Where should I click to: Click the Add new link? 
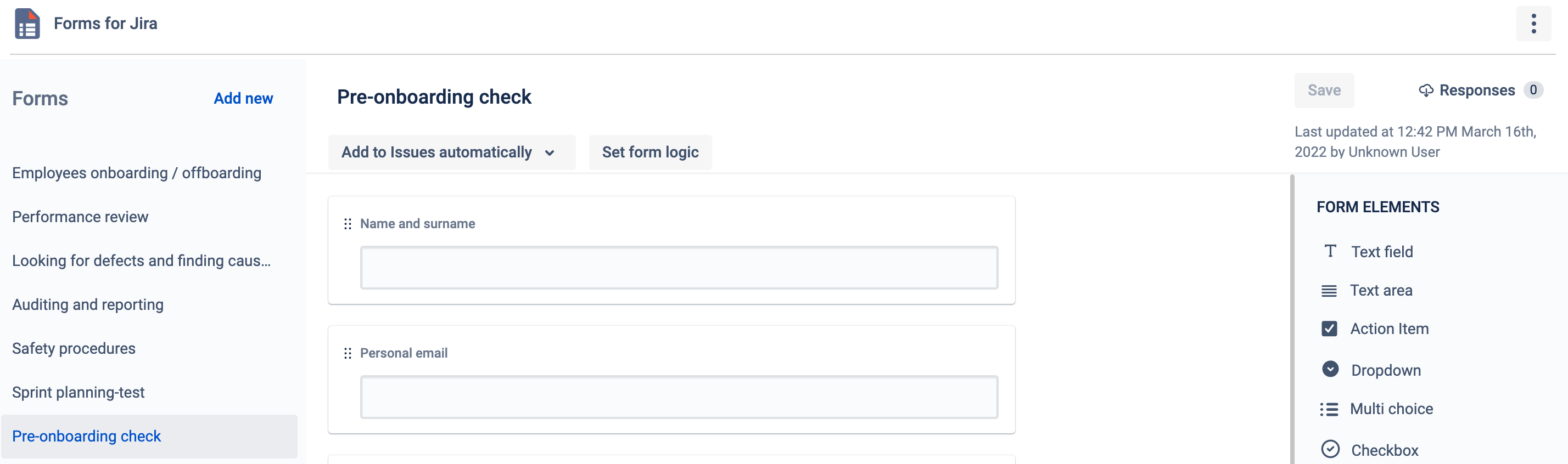pos(243,98)
